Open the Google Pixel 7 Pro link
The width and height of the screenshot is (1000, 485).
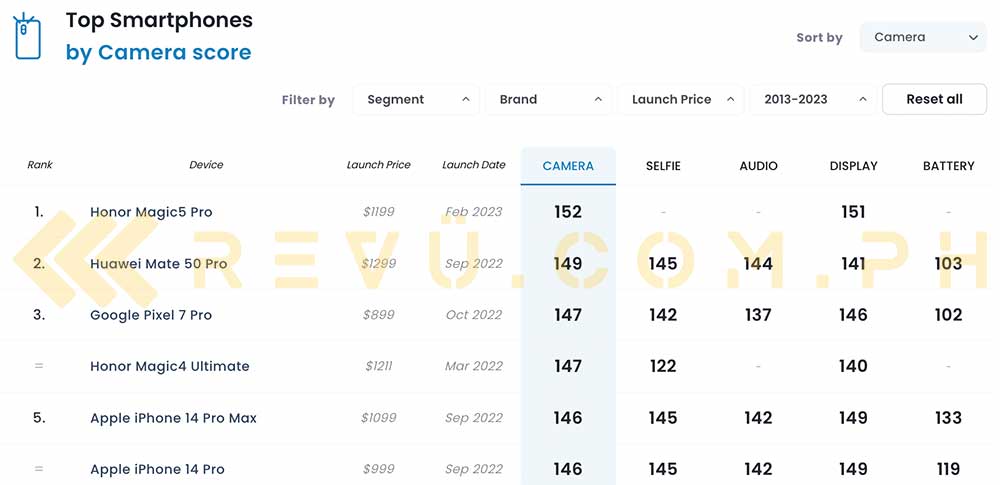pyautogui.click(x=151, y=315)
